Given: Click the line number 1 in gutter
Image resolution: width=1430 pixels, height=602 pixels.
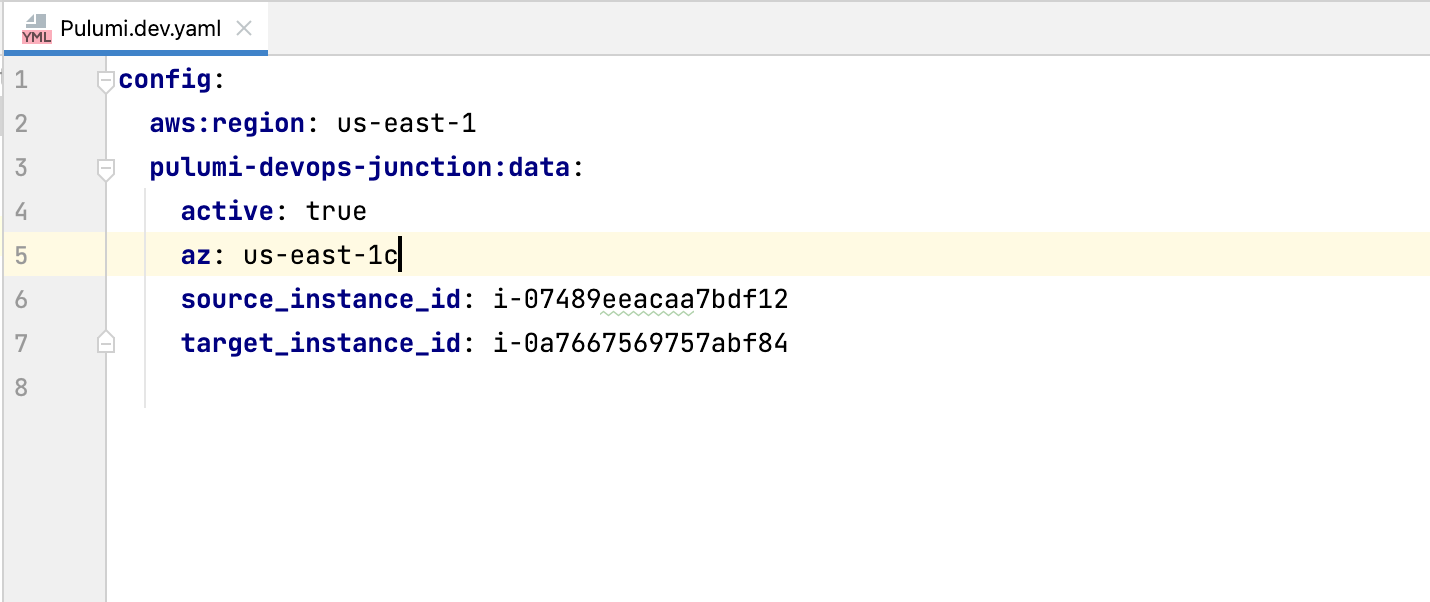Looking at the screenshot, I should [x=22, y=80].
